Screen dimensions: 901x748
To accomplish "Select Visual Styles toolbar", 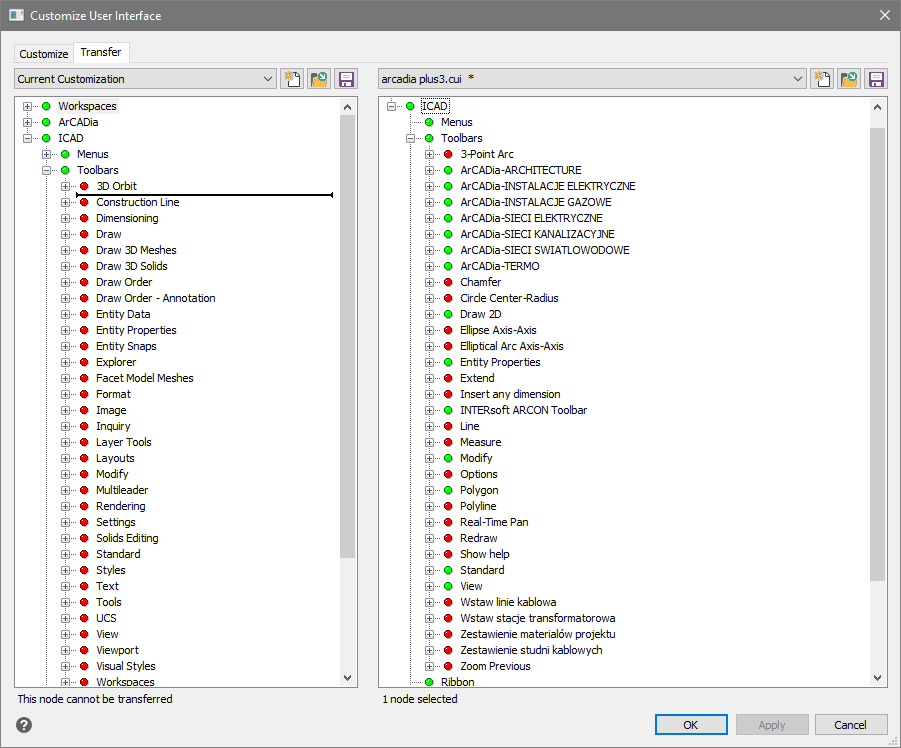I will pyautogui.click(x=126, y=666).
